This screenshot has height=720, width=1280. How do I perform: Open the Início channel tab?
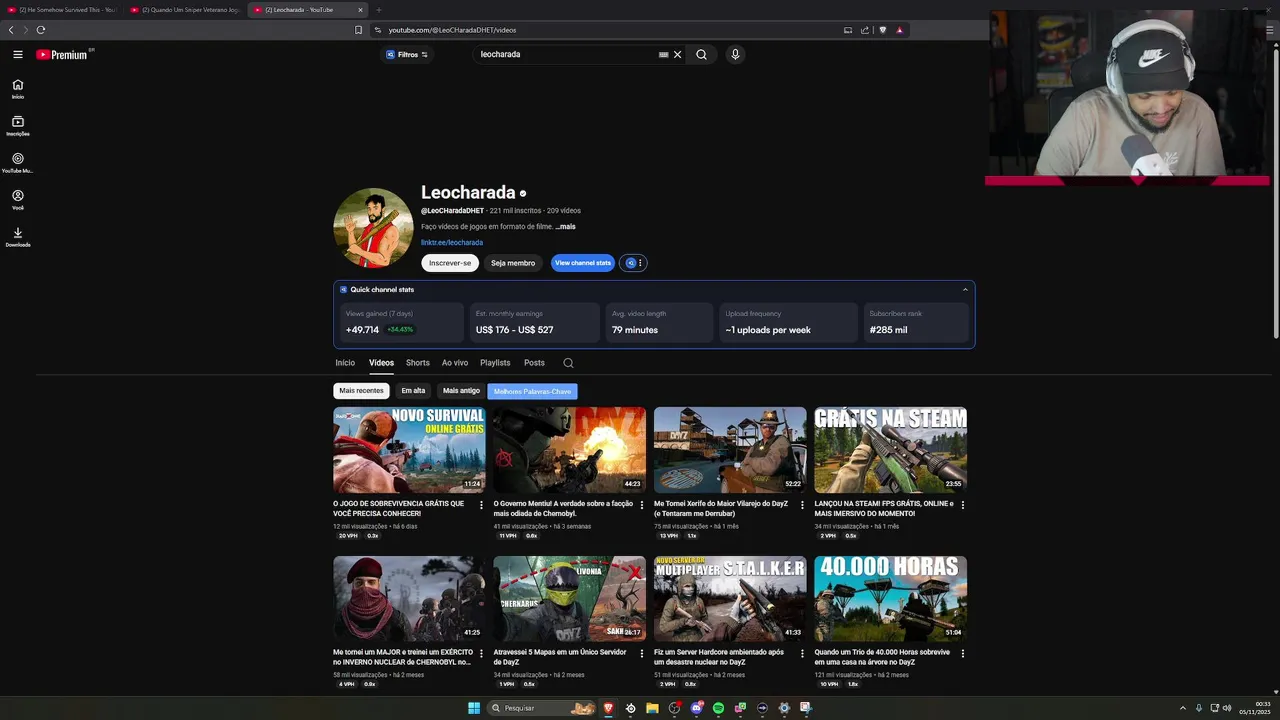[x=345, y=363]
